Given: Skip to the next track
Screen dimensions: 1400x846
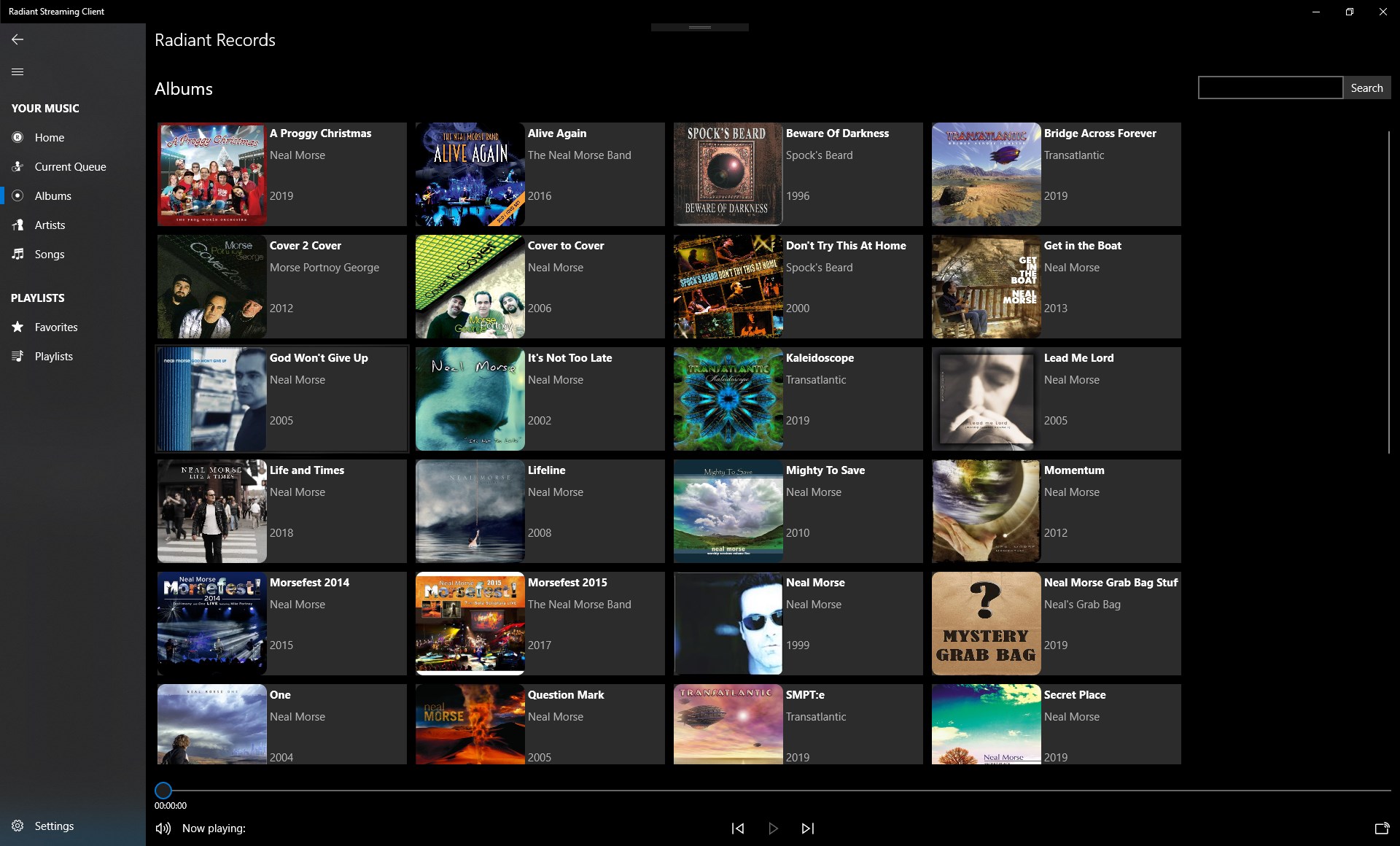Looking at the screenshot, I should [x=808, y=828].
